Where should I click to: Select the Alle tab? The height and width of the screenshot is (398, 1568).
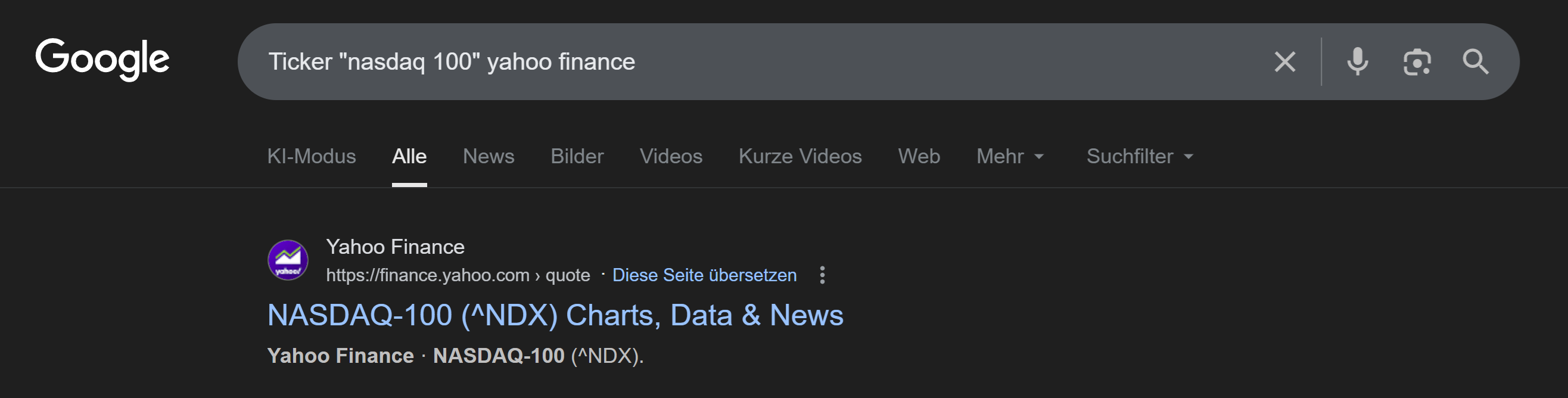coord(409,157)
